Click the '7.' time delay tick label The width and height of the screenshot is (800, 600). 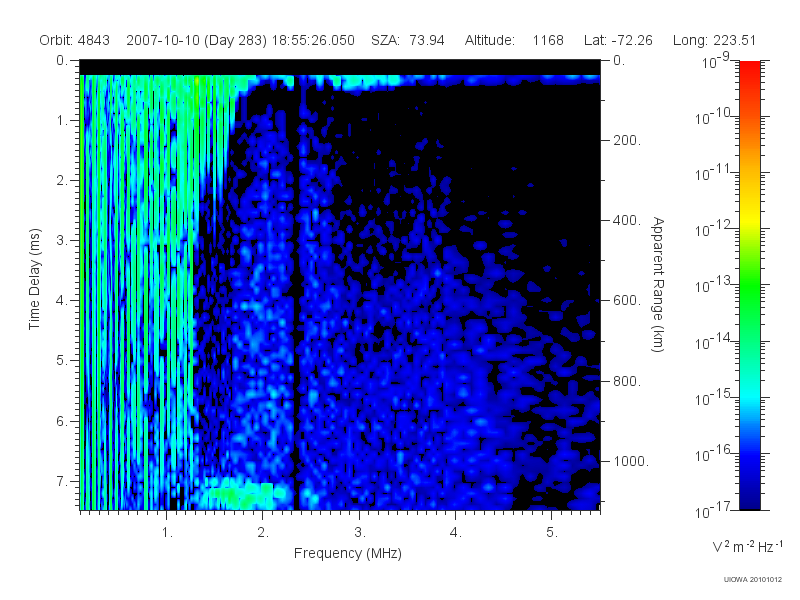[x=62, y=481]
